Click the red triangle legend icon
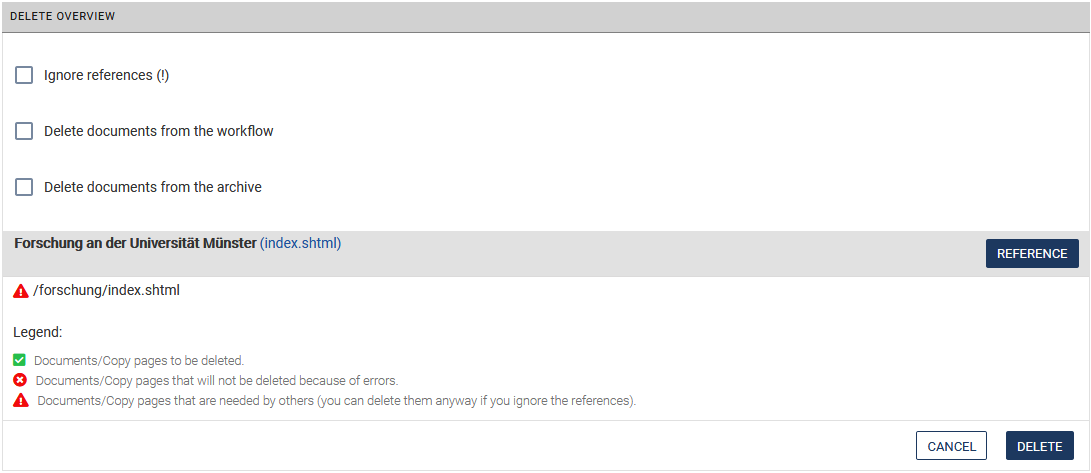Screen dimensions: 1091x473 pos(20,401)
